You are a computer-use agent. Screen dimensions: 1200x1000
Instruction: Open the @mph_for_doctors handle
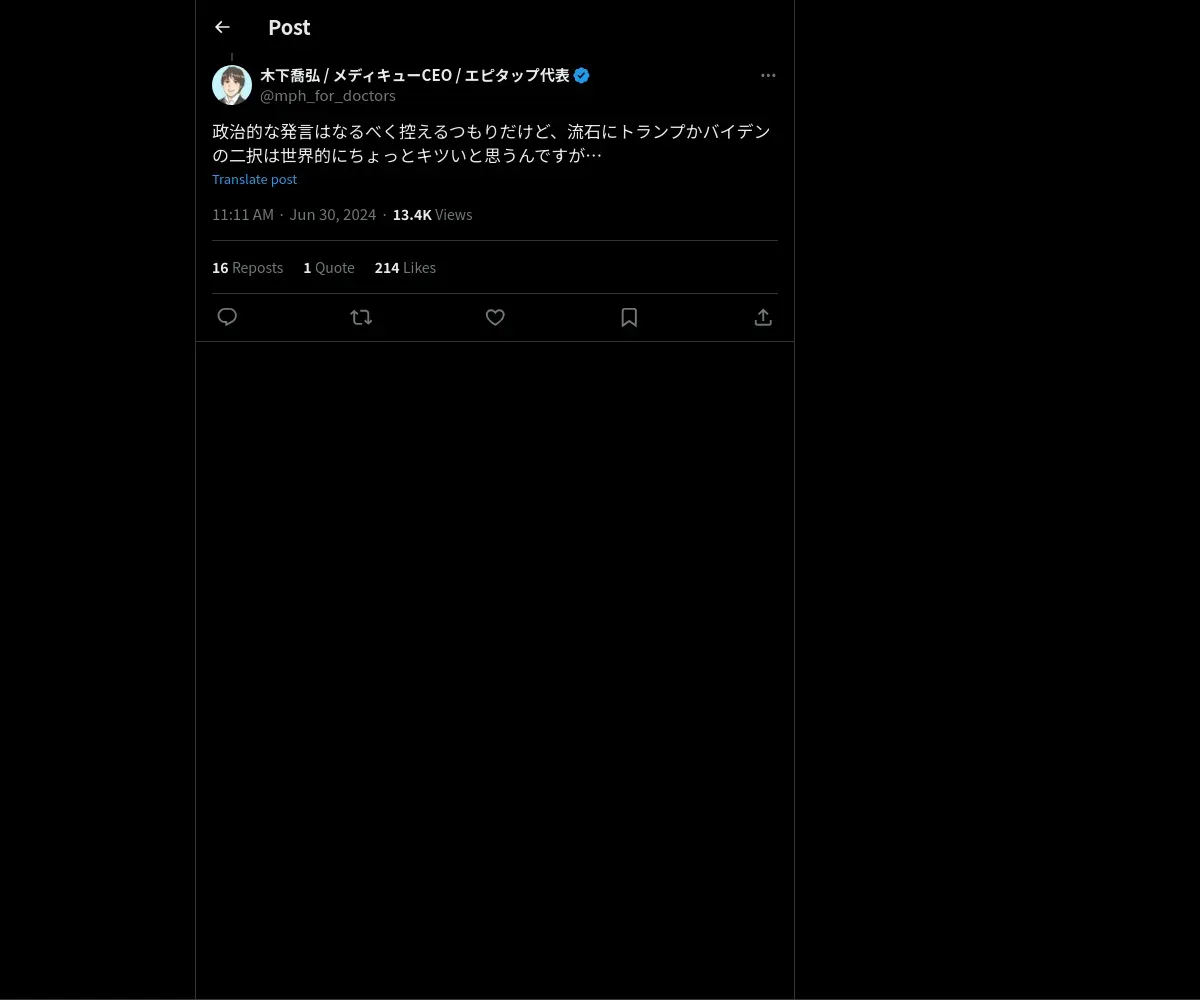328,96
